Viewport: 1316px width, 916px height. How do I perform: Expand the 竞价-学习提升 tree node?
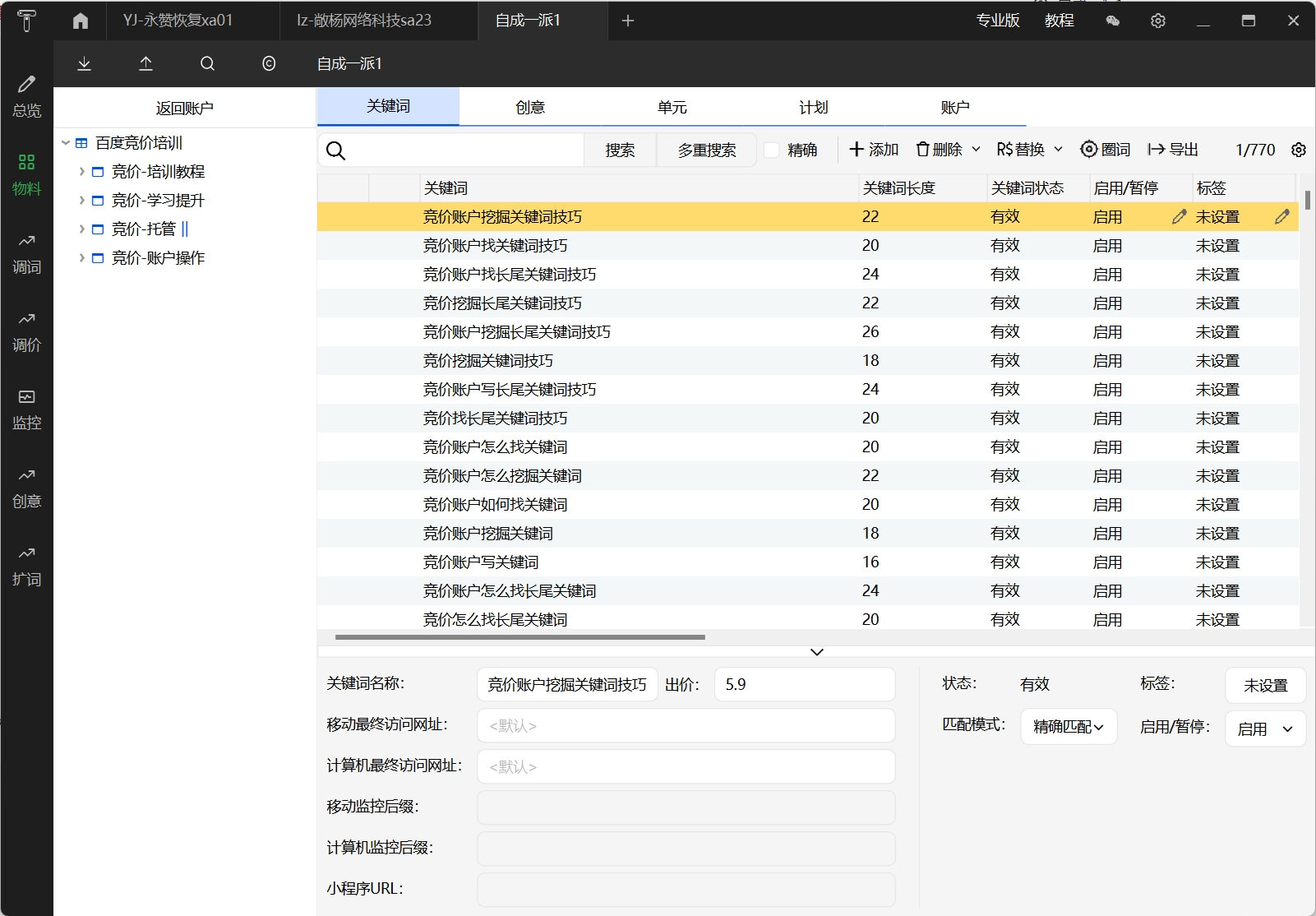click(x=82, y=200)
